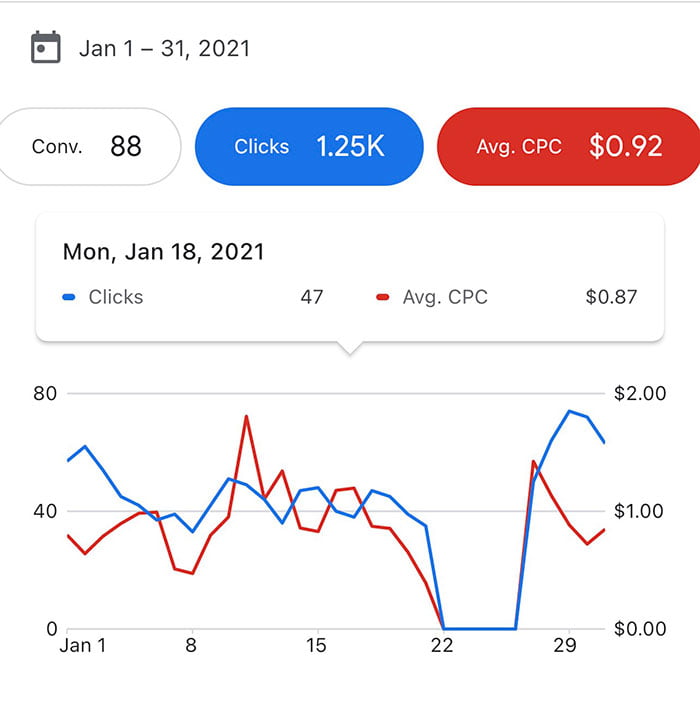Open the calendar date picker icon
Viewport: 700px width, 708px height.
click(46, 47)
